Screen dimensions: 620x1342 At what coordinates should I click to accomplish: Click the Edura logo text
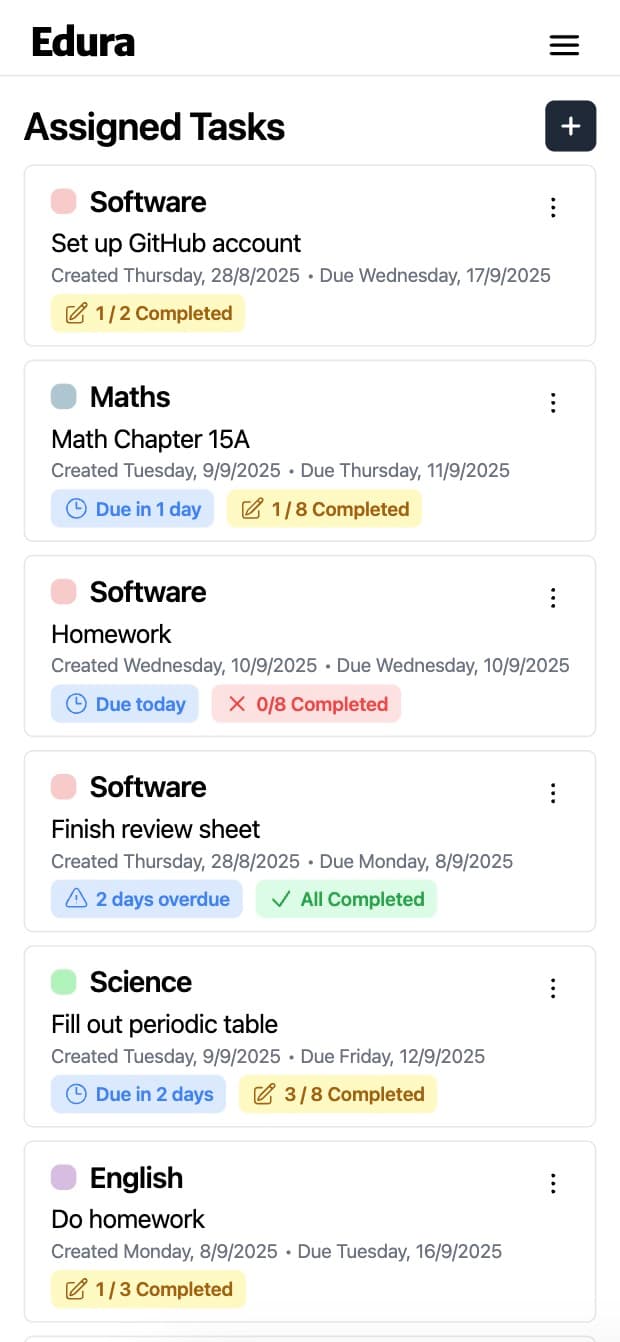tap(84, 41)
